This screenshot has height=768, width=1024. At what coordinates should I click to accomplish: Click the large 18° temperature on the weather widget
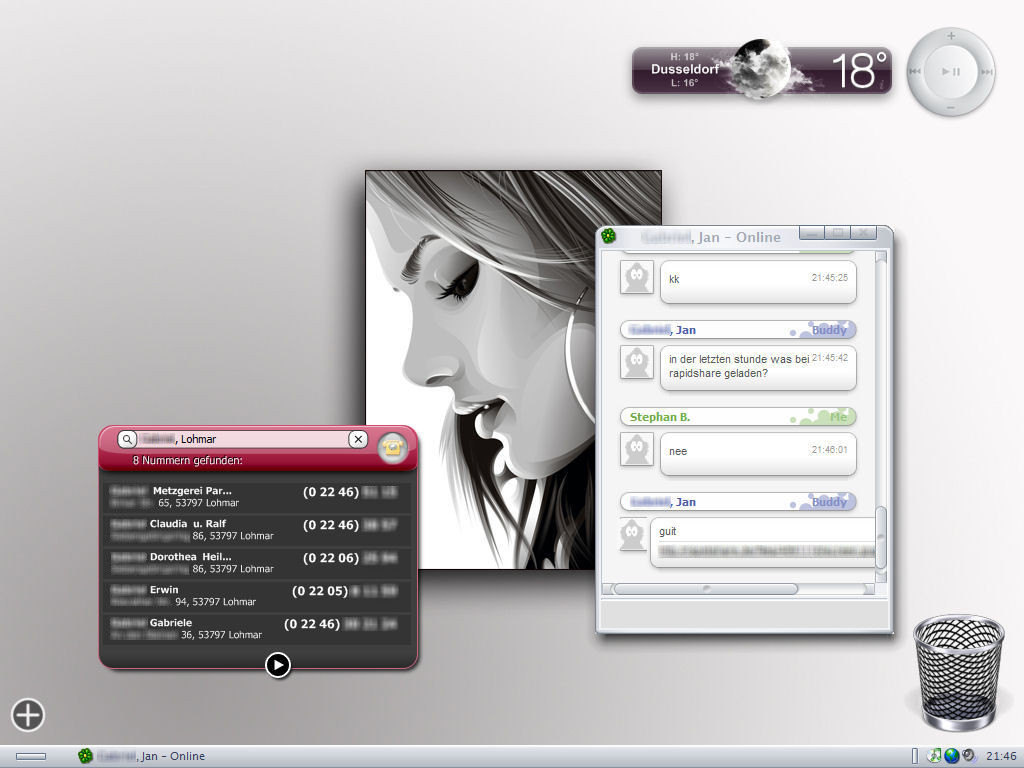pyautogui.click(x=859, y=70)
